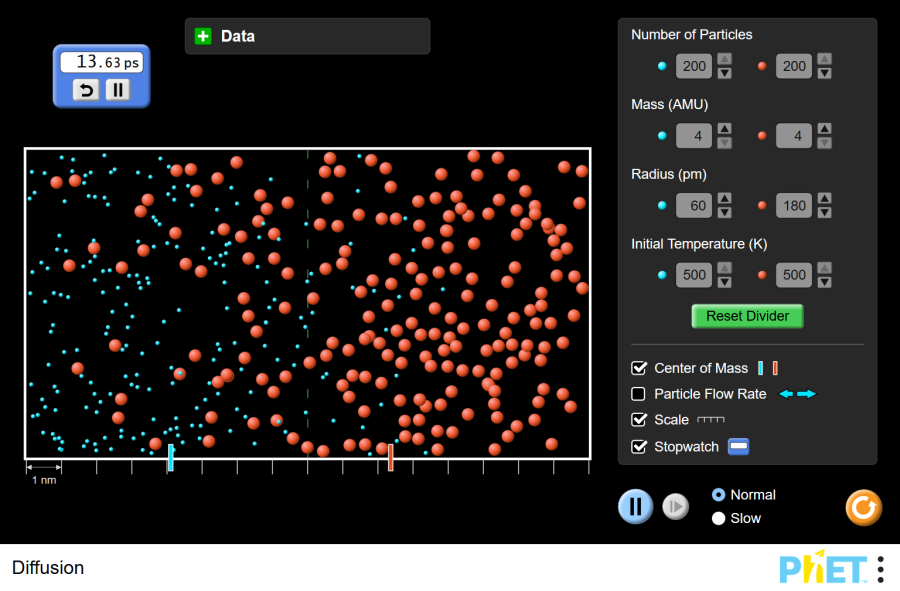The image size is (900, 591).
Task: Click the cyan radius value 60
Action: pos(694,205)
